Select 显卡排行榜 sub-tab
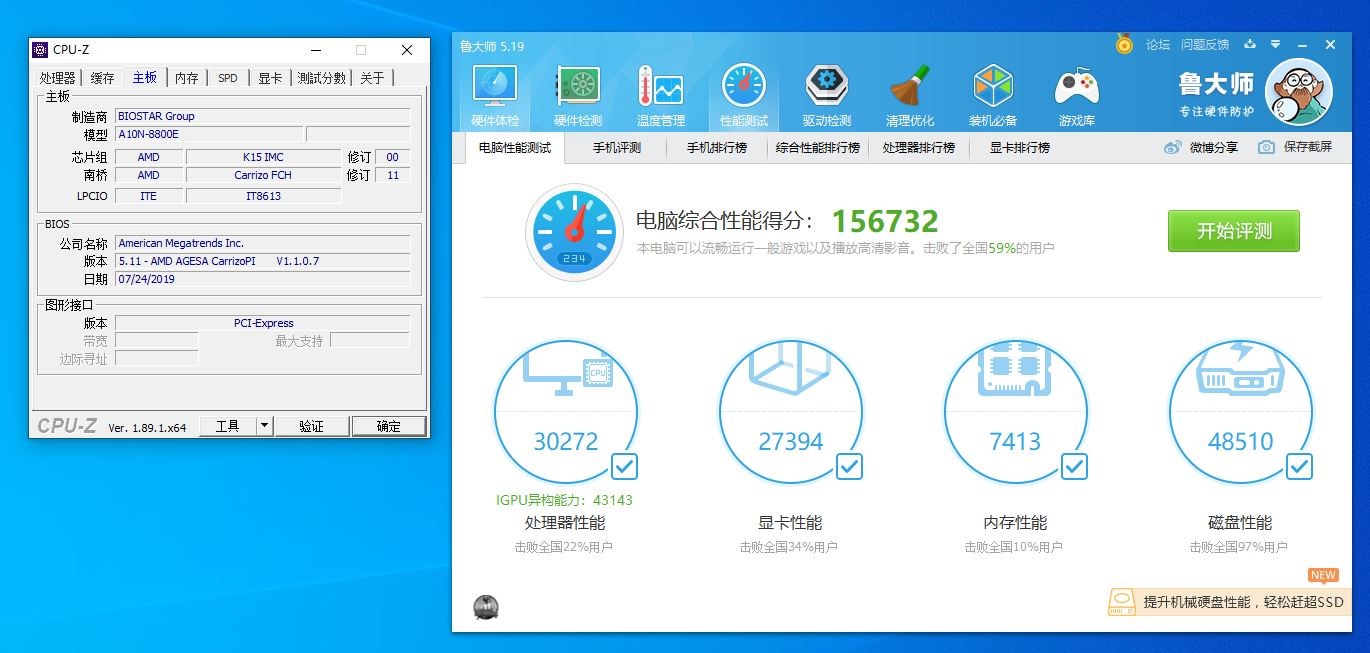 tap(1020, 148)
